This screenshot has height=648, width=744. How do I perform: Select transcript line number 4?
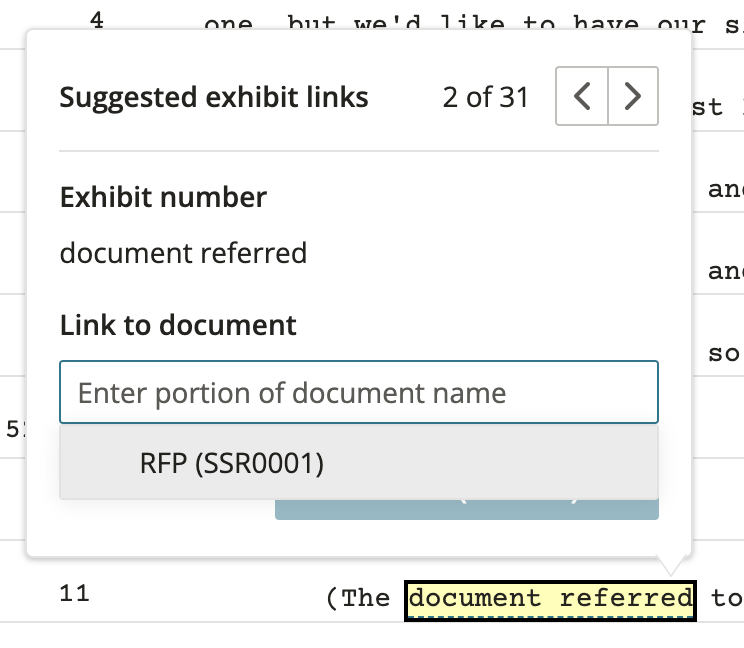97,20
